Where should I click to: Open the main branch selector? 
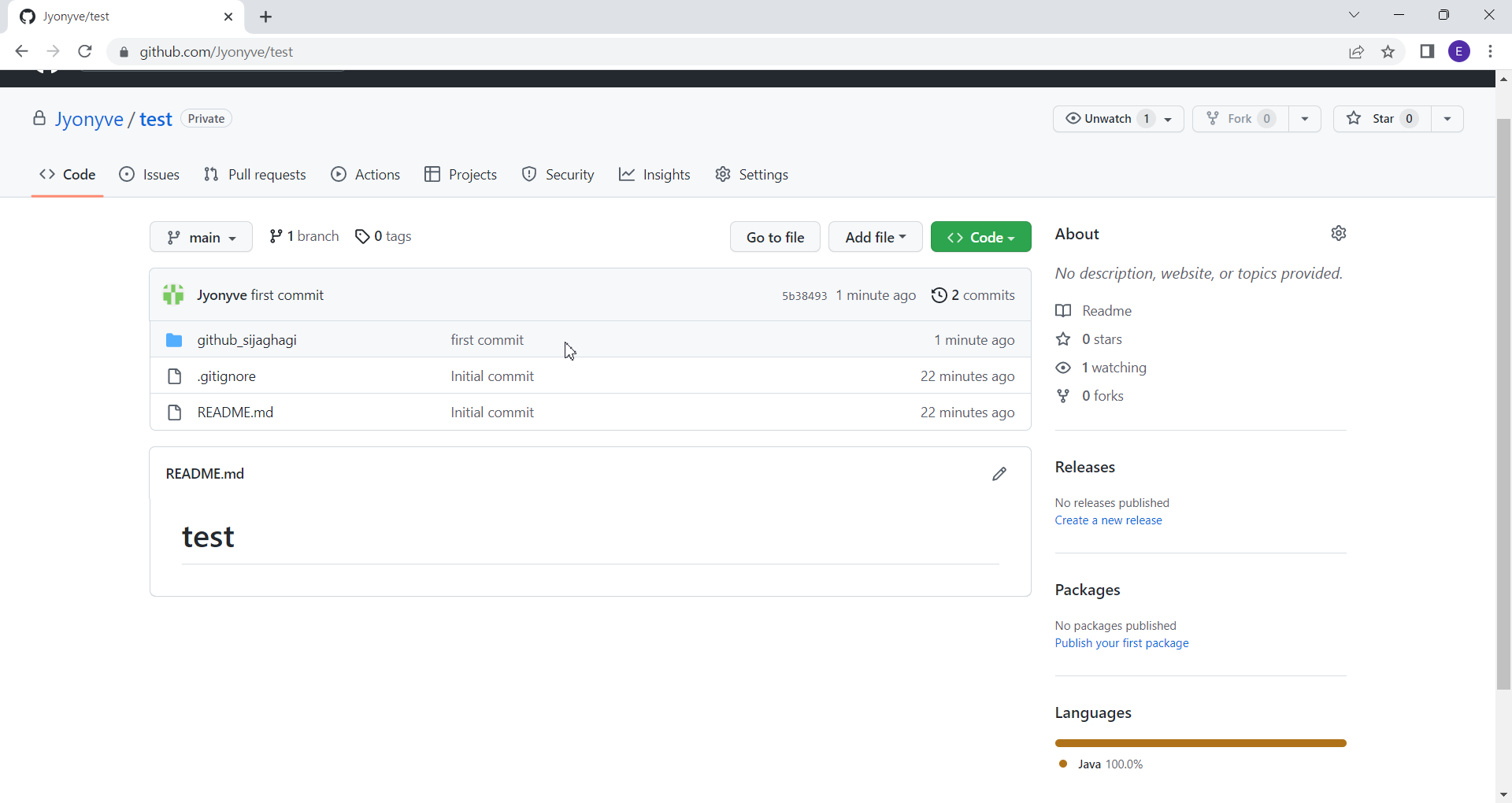(x=201, y=237)
